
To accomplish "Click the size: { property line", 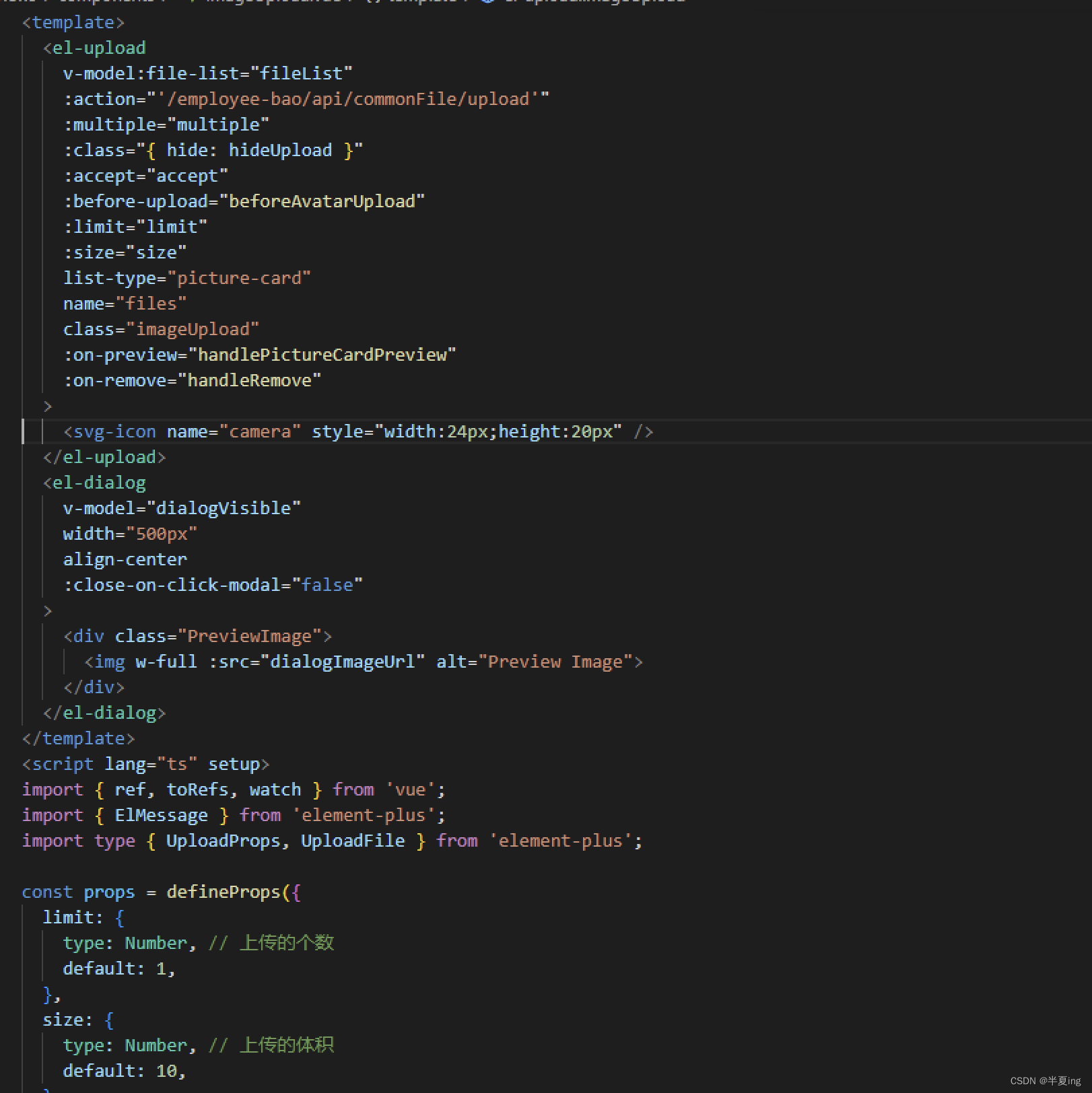I will (x=79, y=1020).
